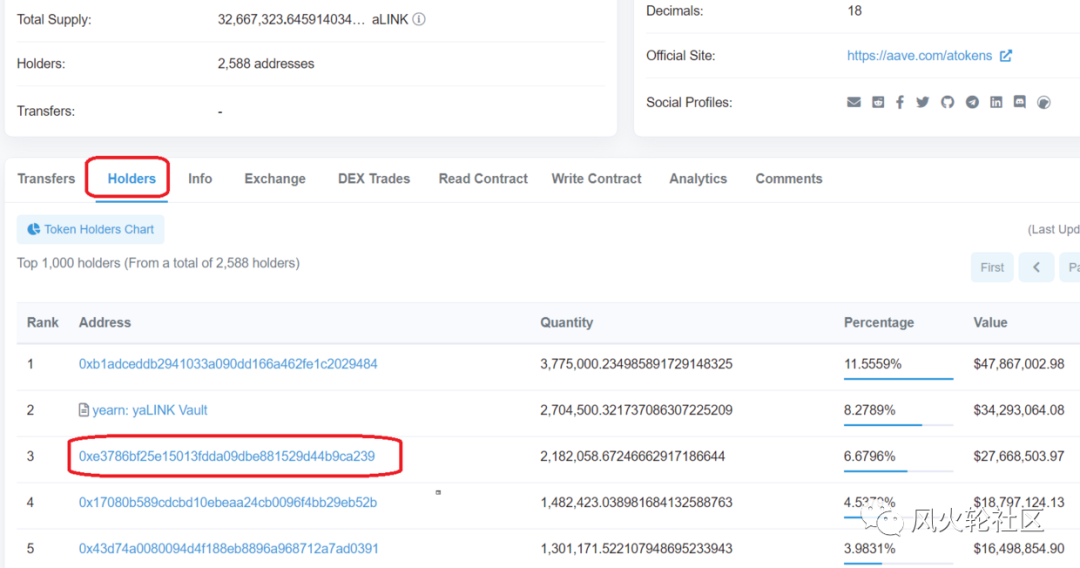The height and width of the screenshot is (568, 1080).
Task: Click the Quantity column header
Action: point(566,323)
